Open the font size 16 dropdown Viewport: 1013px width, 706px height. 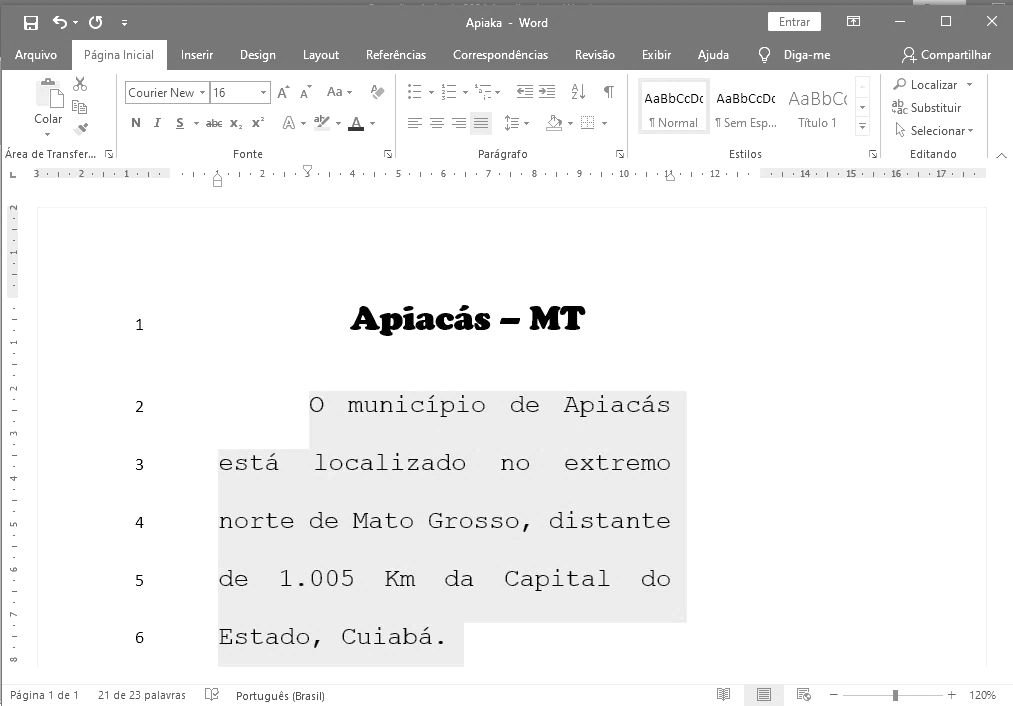tap(263, 92)
